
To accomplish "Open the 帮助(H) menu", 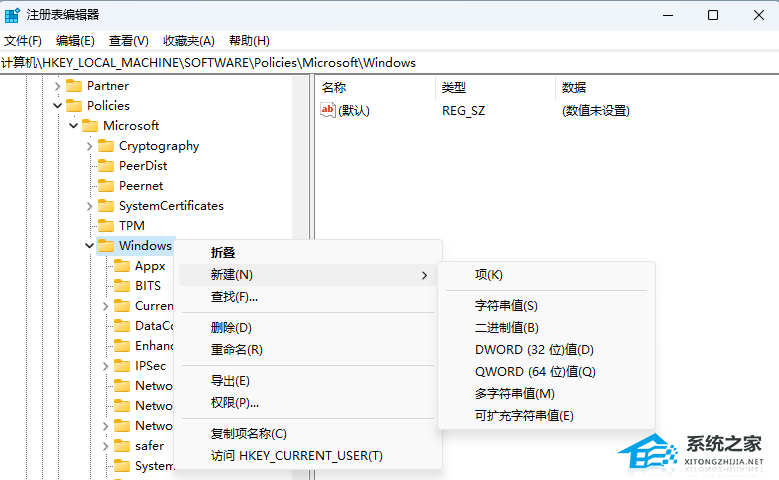I will [x=249, y=41].
